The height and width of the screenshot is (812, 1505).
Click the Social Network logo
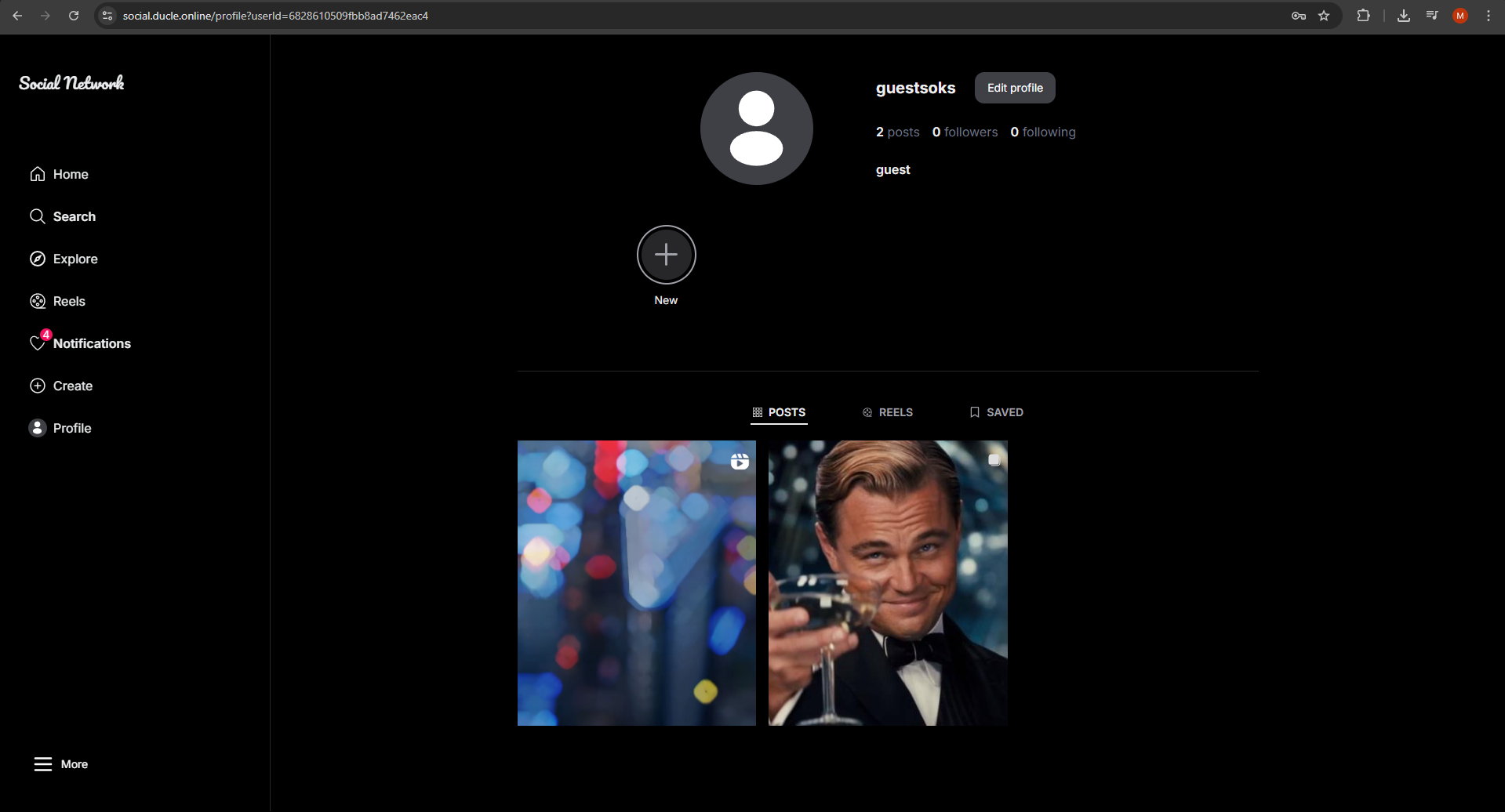pos(71,83)
